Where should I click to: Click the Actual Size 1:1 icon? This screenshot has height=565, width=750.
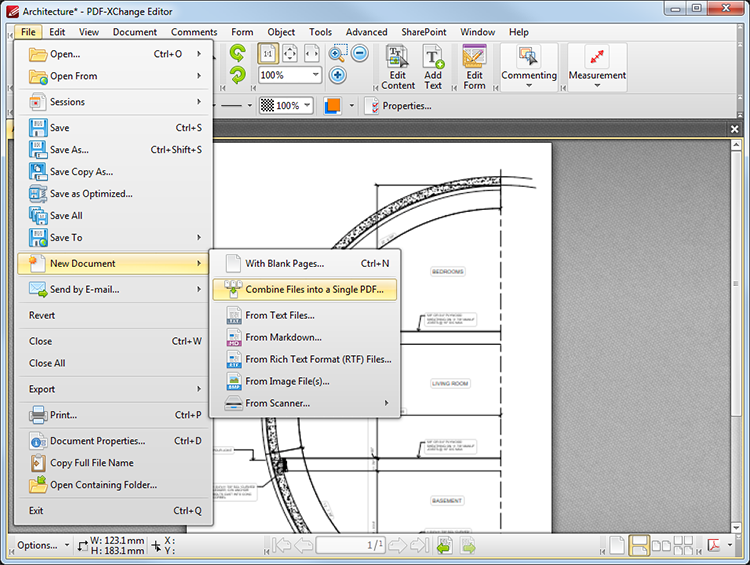click(268, 54)
